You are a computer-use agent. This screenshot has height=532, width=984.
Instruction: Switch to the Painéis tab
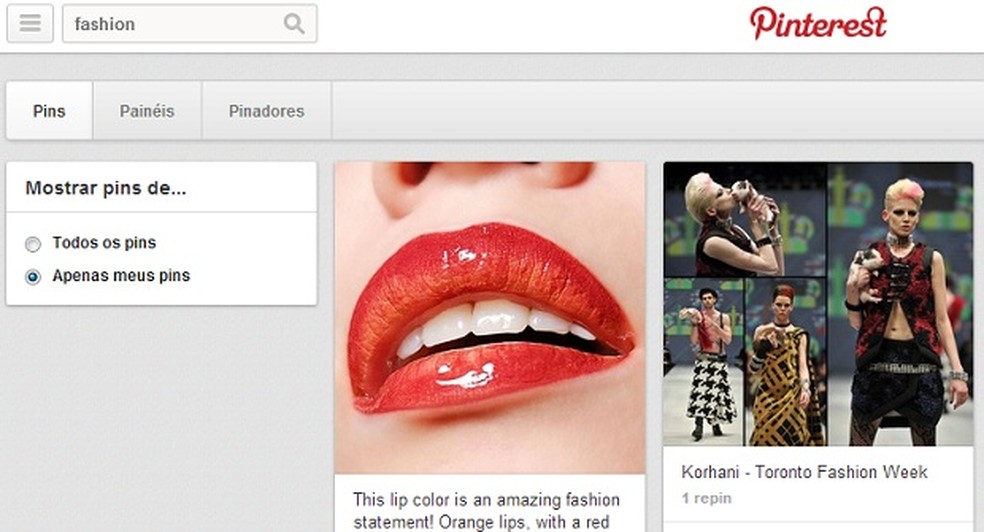[x=147, y=111]
